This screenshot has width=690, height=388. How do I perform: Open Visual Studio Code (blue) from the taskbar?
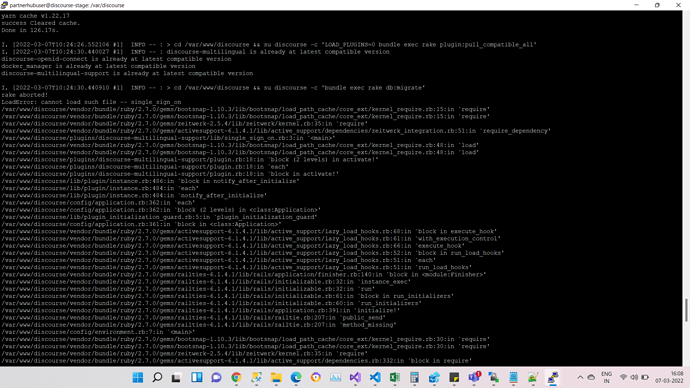tap(375, 377)
